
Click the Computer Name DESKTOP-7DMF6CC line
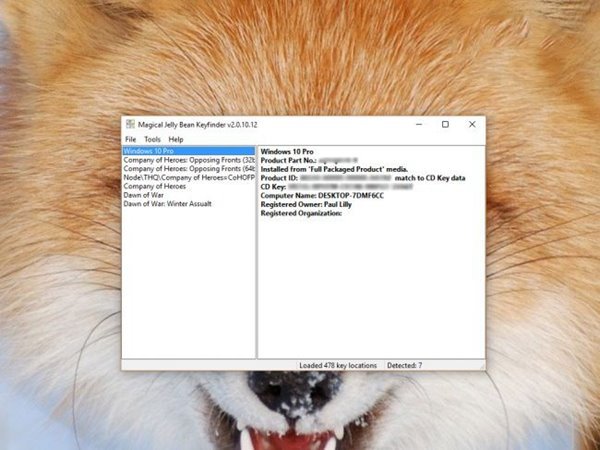(322, 196)
